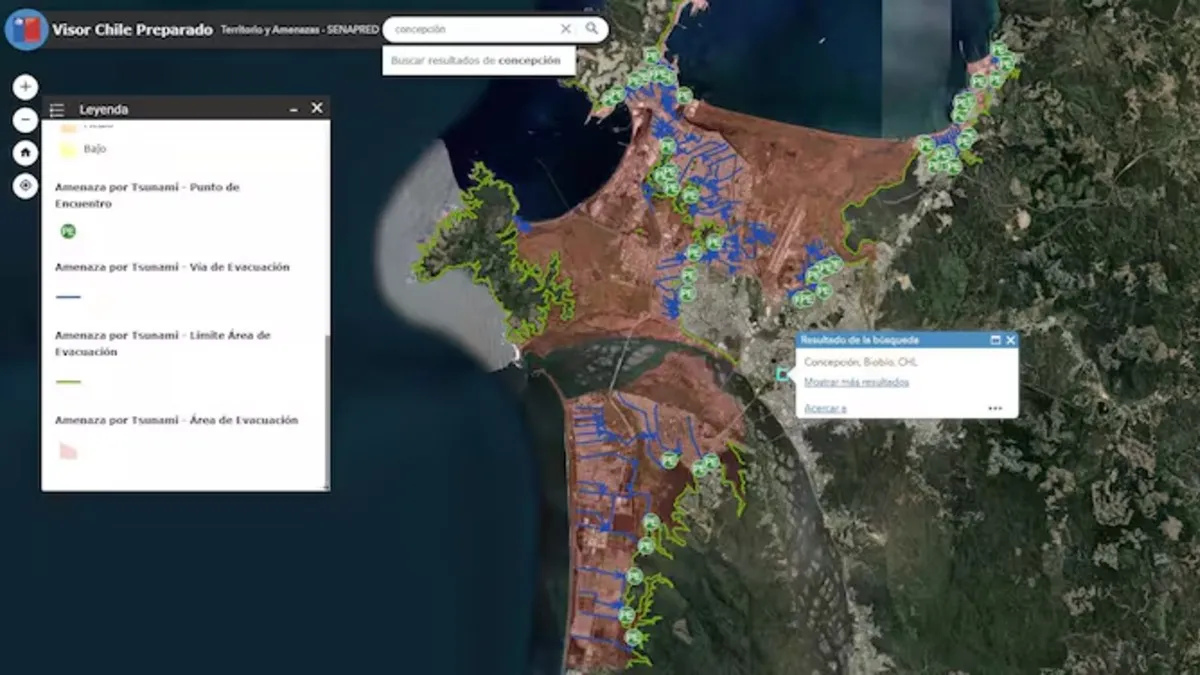
Task: Dock the Resultado de la búsqueda popup
Action: 994,339
